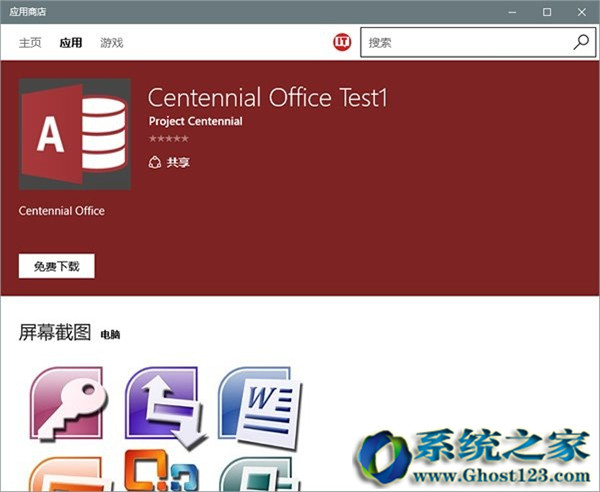This screenshot has width=600, height=492.
Task: Open the Access key icon screenshot
Action: pos(69,404)
